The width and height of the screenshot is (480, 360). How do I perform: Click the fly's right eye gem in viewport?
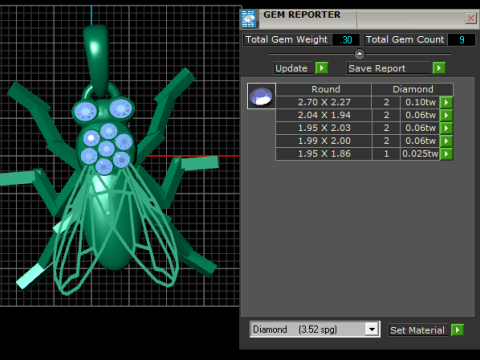pos(121,108)
